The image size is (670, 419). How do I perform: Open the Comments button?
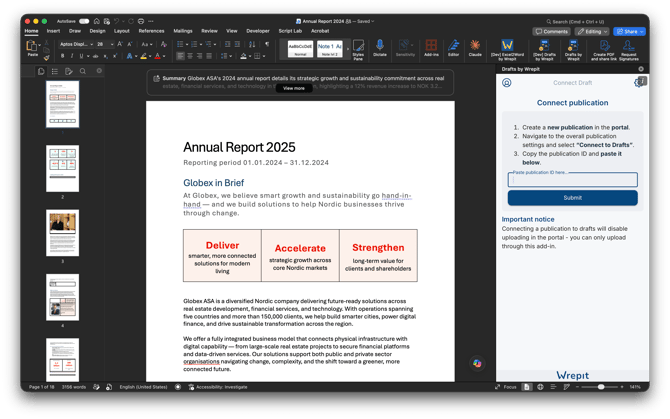click(552, 32)
